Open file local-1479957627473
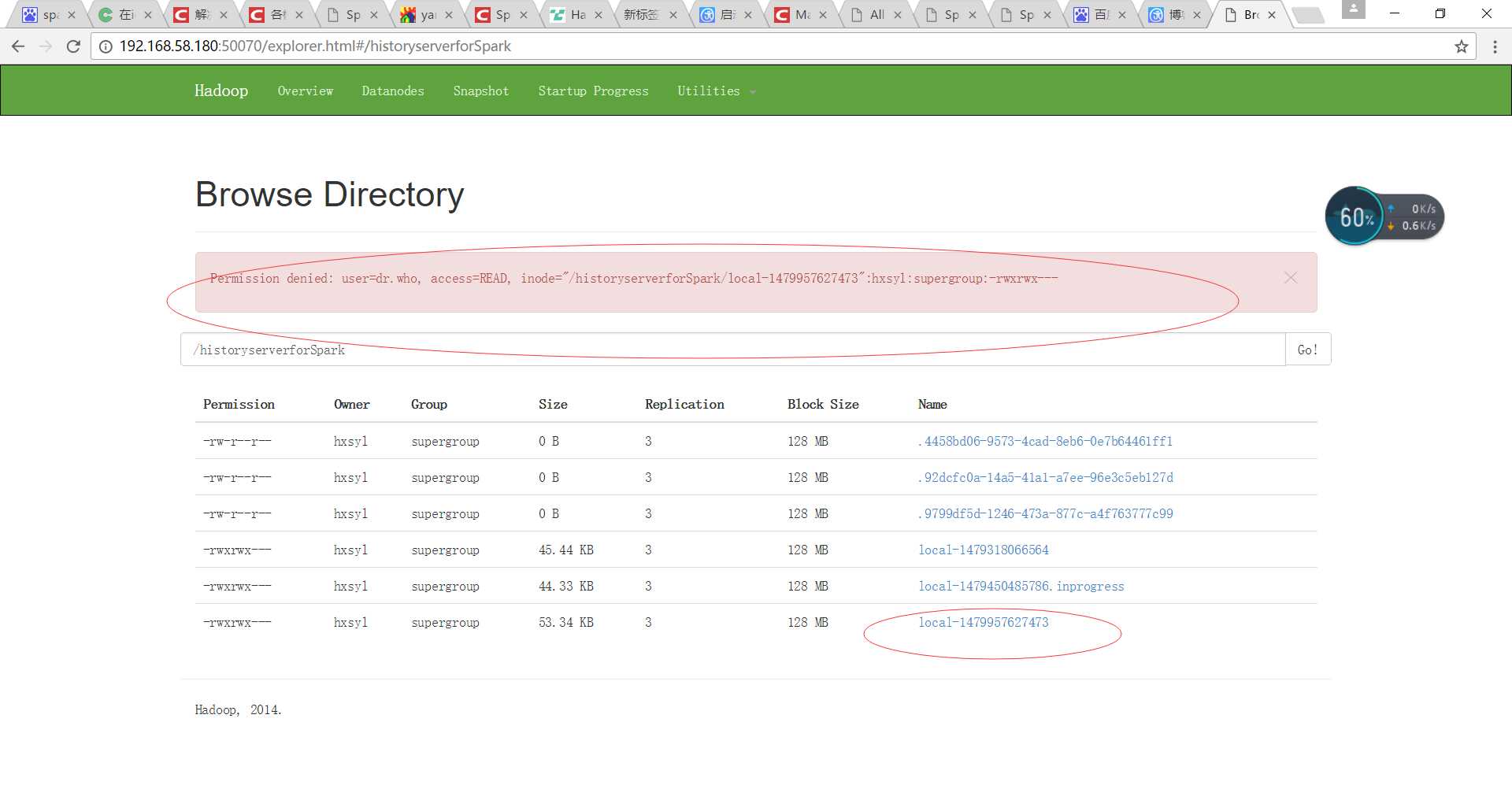The image size is (1512, 811). pos(984,622)
